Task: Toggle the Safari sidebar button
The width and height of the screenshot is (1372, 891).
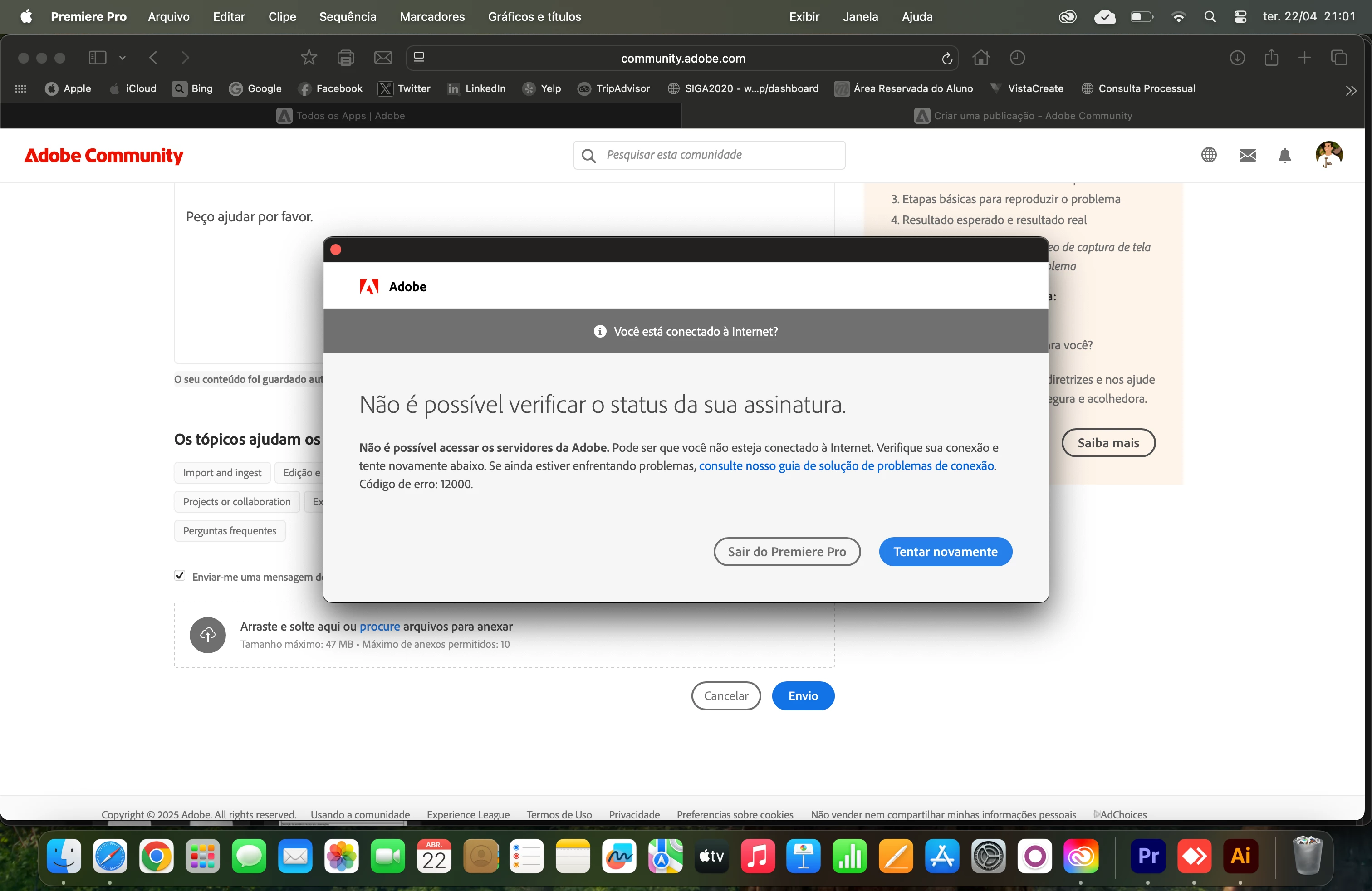Action: tap(98, 58)
